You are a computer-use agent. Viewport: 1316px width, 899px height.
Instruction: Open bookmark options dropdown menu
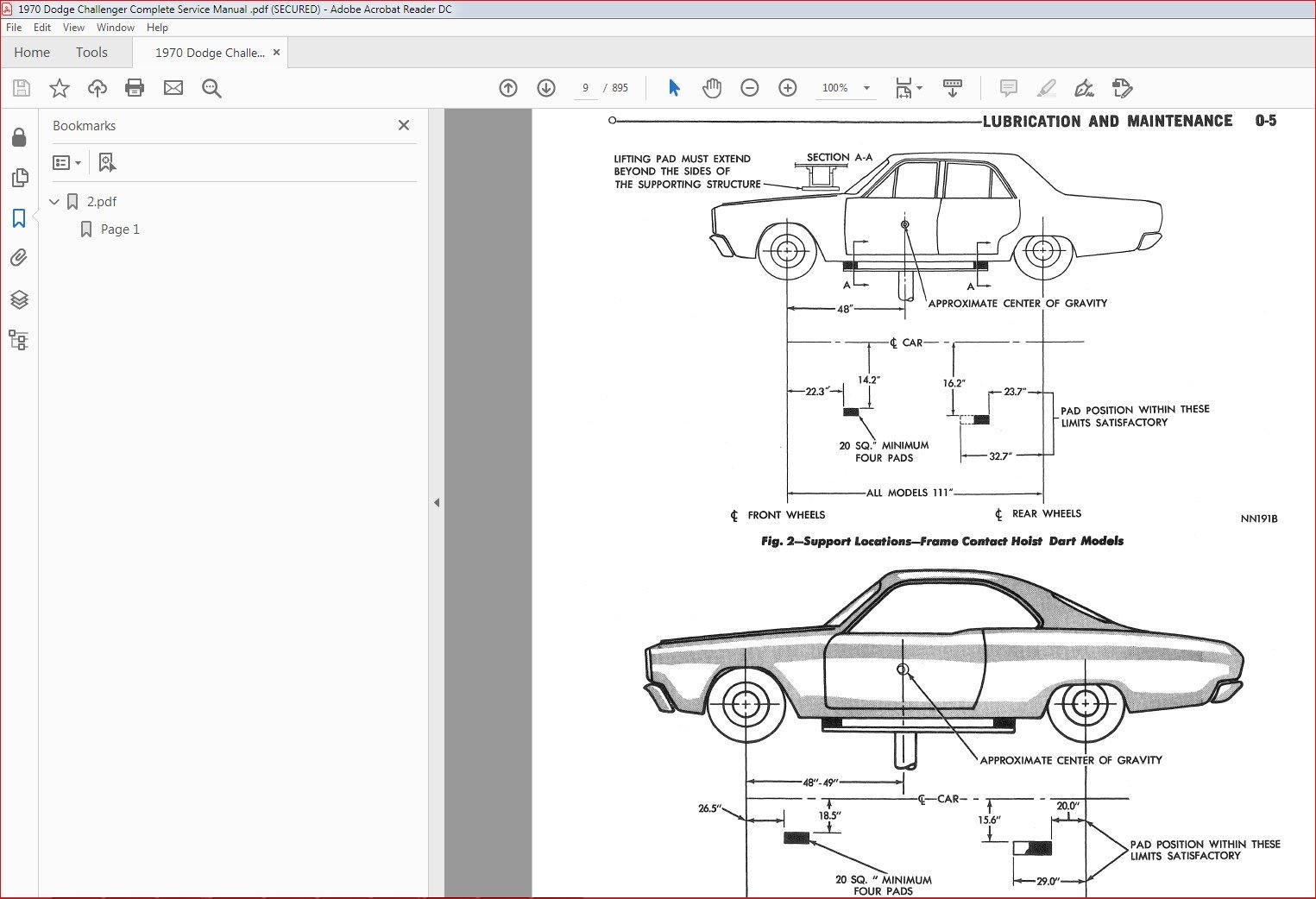[x=67, y=162]
